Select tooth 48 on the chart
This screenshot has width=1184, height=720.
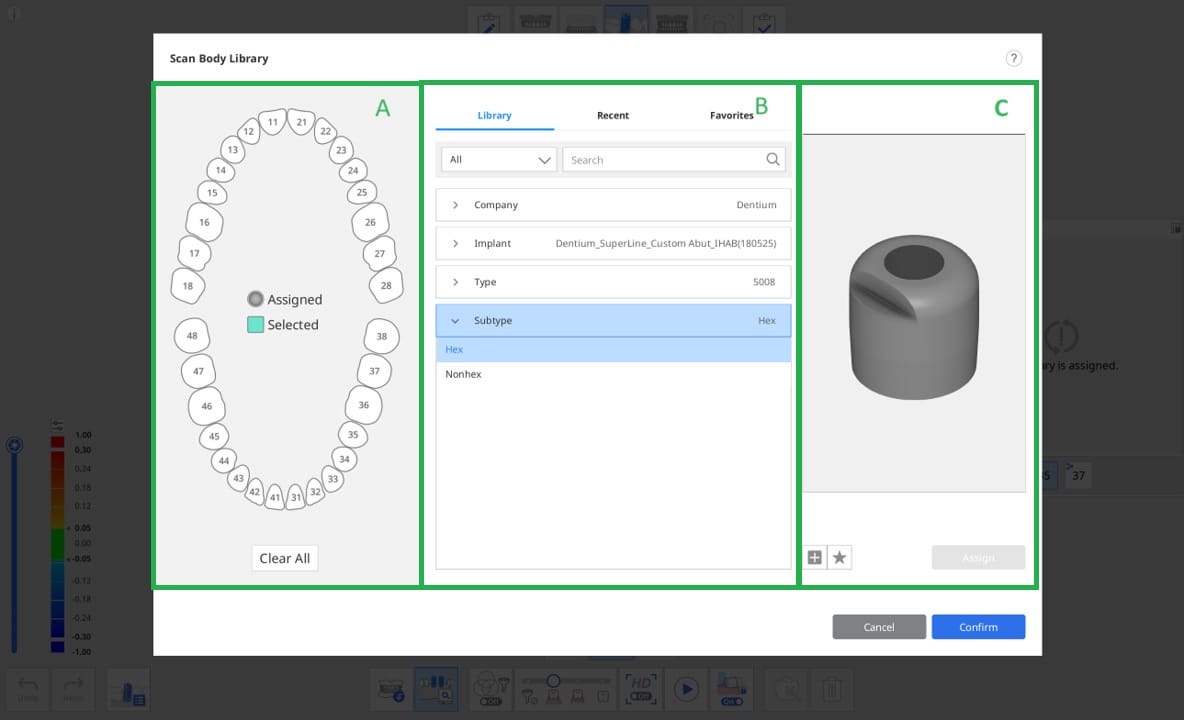[192, 336]
